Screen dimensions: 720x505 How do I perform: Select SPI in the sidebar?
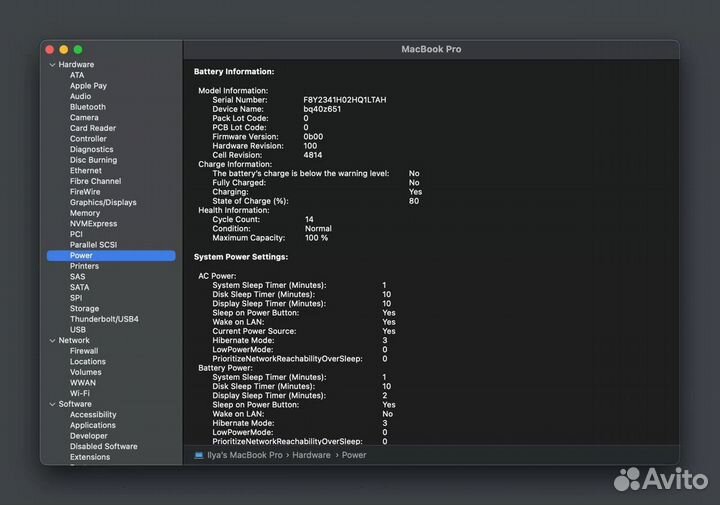point(76,298)
